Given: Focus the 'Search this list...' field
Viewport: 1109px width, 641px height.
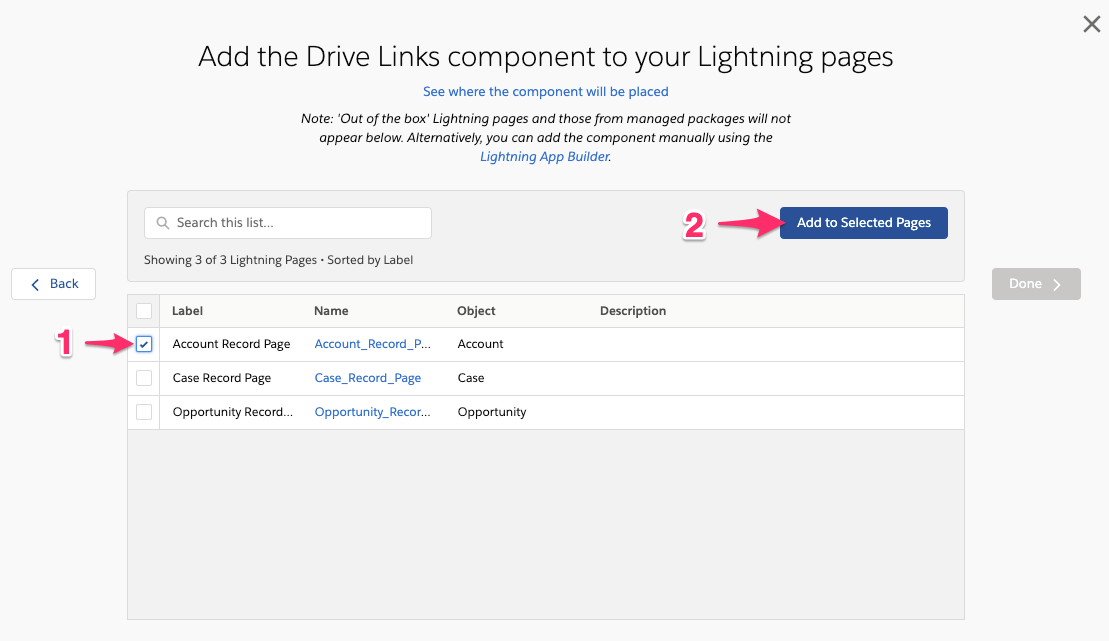Looking at the screenshot, I should coord(288,223).
